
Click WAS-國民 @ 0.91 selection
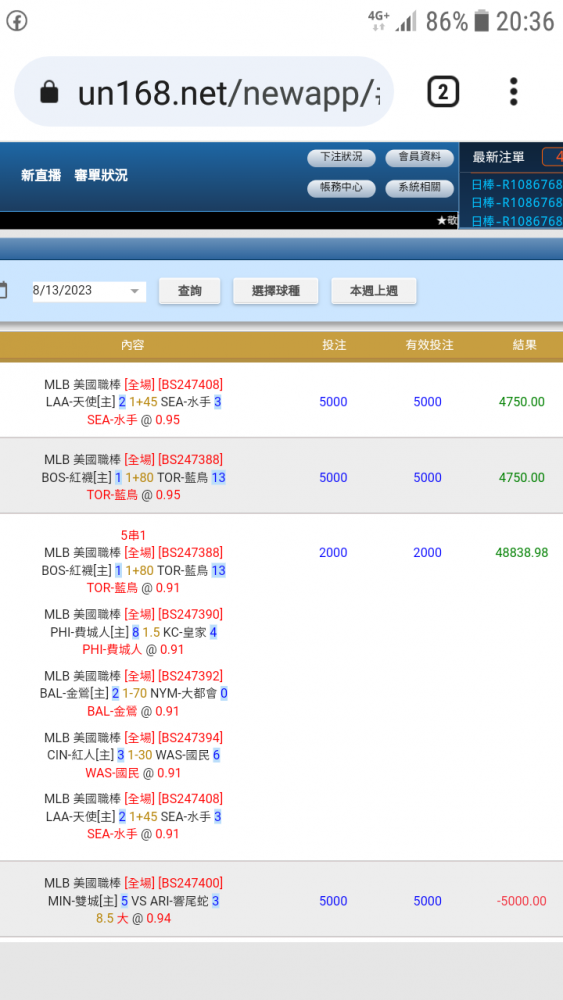pyautogui.click(x=133, y=774)
